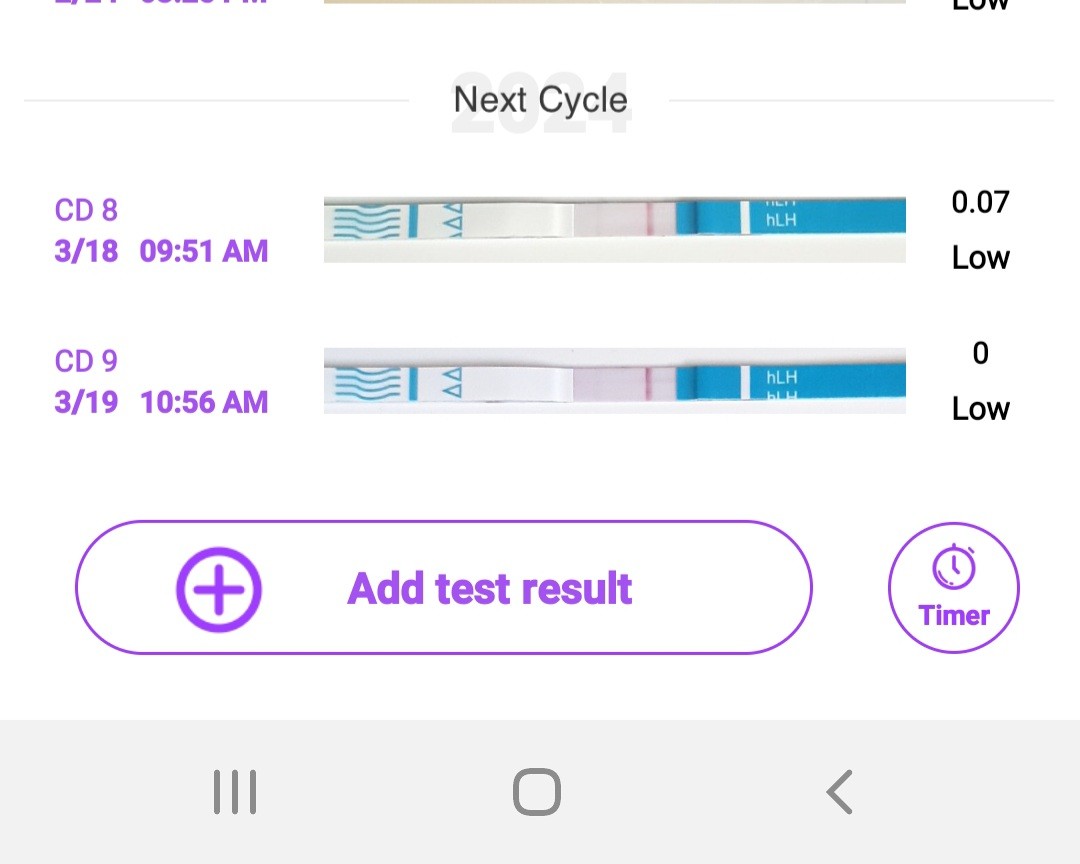The width and height of the screenshot is (1080, 864).
Task: Tap the 3/18 09:51 AM timestamp
Action: (161, 251)
